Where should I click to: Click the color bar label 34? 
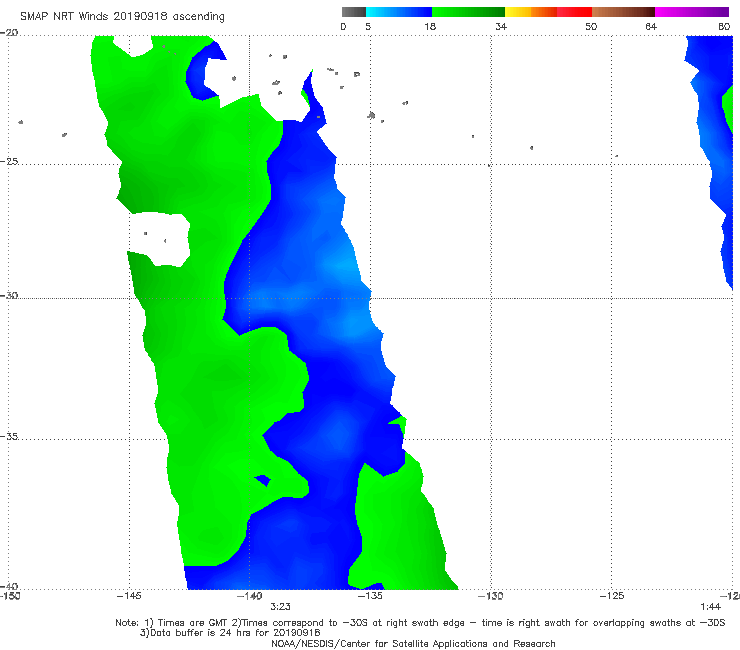pyautogui.click(x=501, y=27)
